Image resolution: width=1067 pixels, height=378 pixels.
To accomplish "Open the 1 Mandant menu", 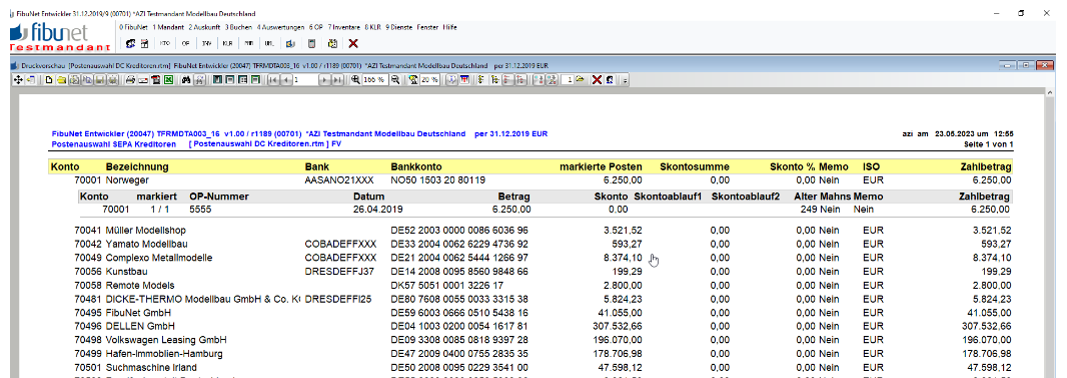I will (168, 27).
